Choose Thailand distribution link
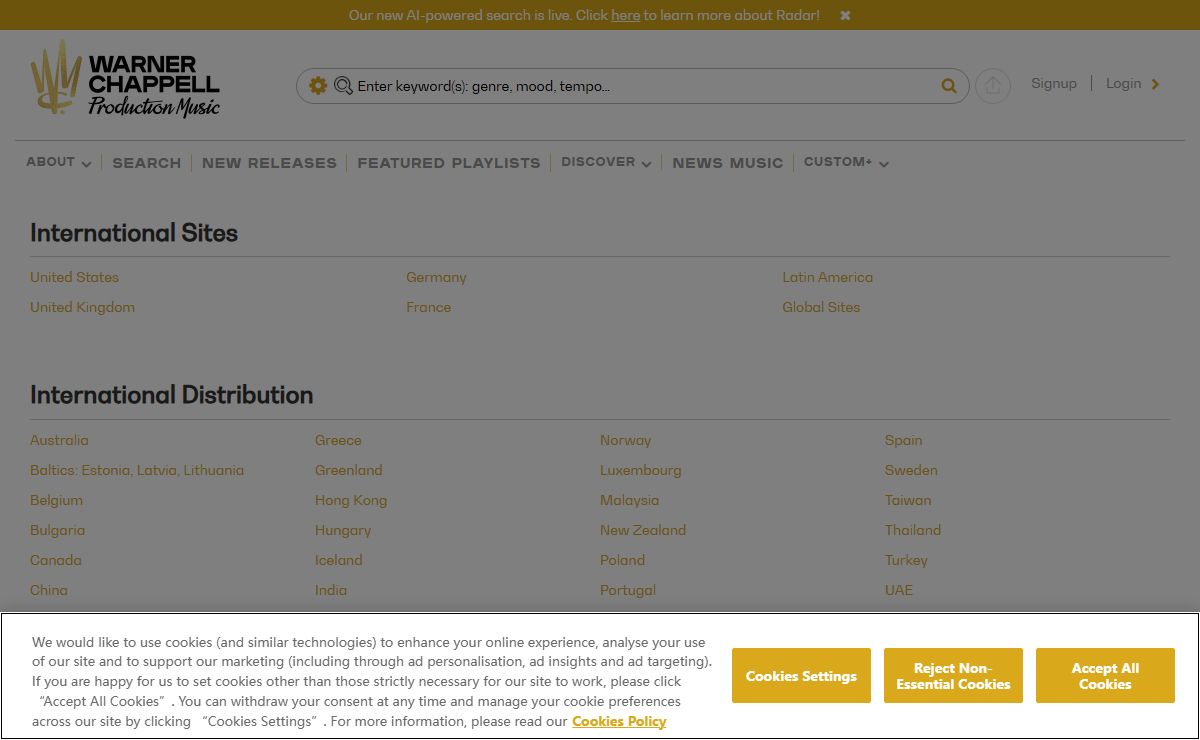The width and height of the screenshot is (1200, 740). tap(913, 530)
